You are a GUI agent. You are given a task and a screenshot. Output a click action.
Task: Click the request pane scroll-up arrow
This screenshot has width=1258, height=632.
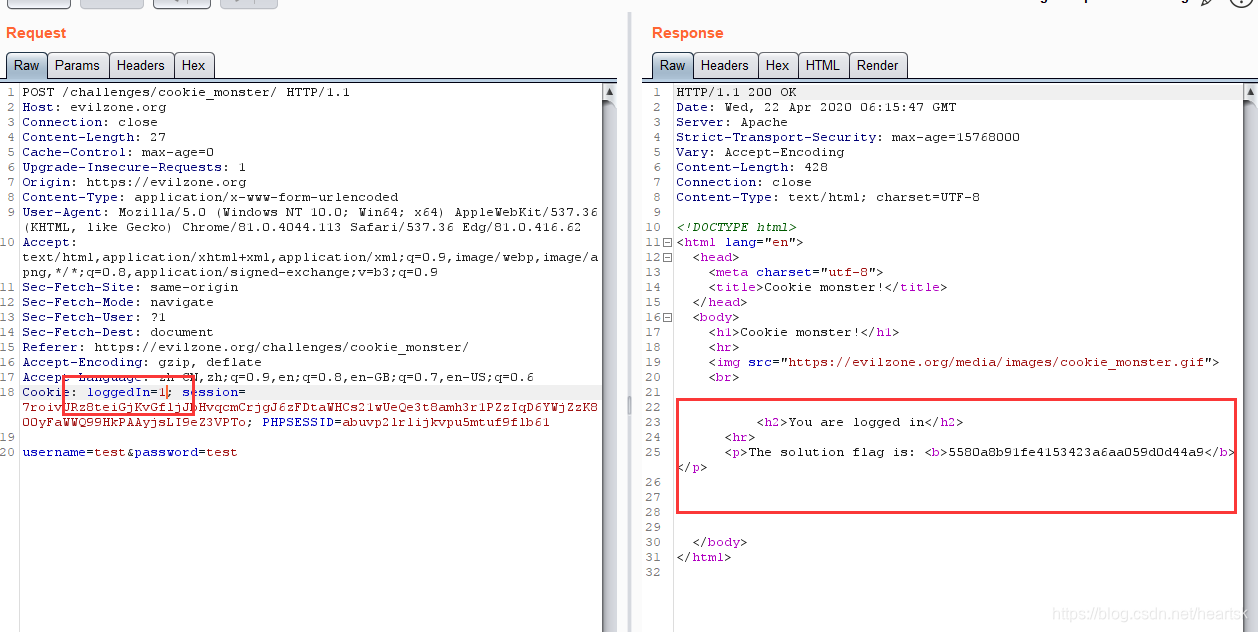(610, 92)
